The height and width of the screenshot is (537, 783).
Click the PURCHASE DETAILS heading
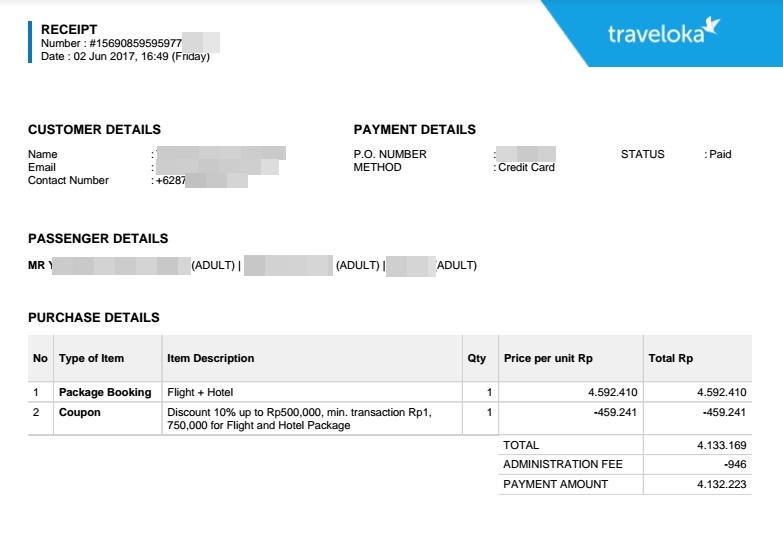point(94,317)
